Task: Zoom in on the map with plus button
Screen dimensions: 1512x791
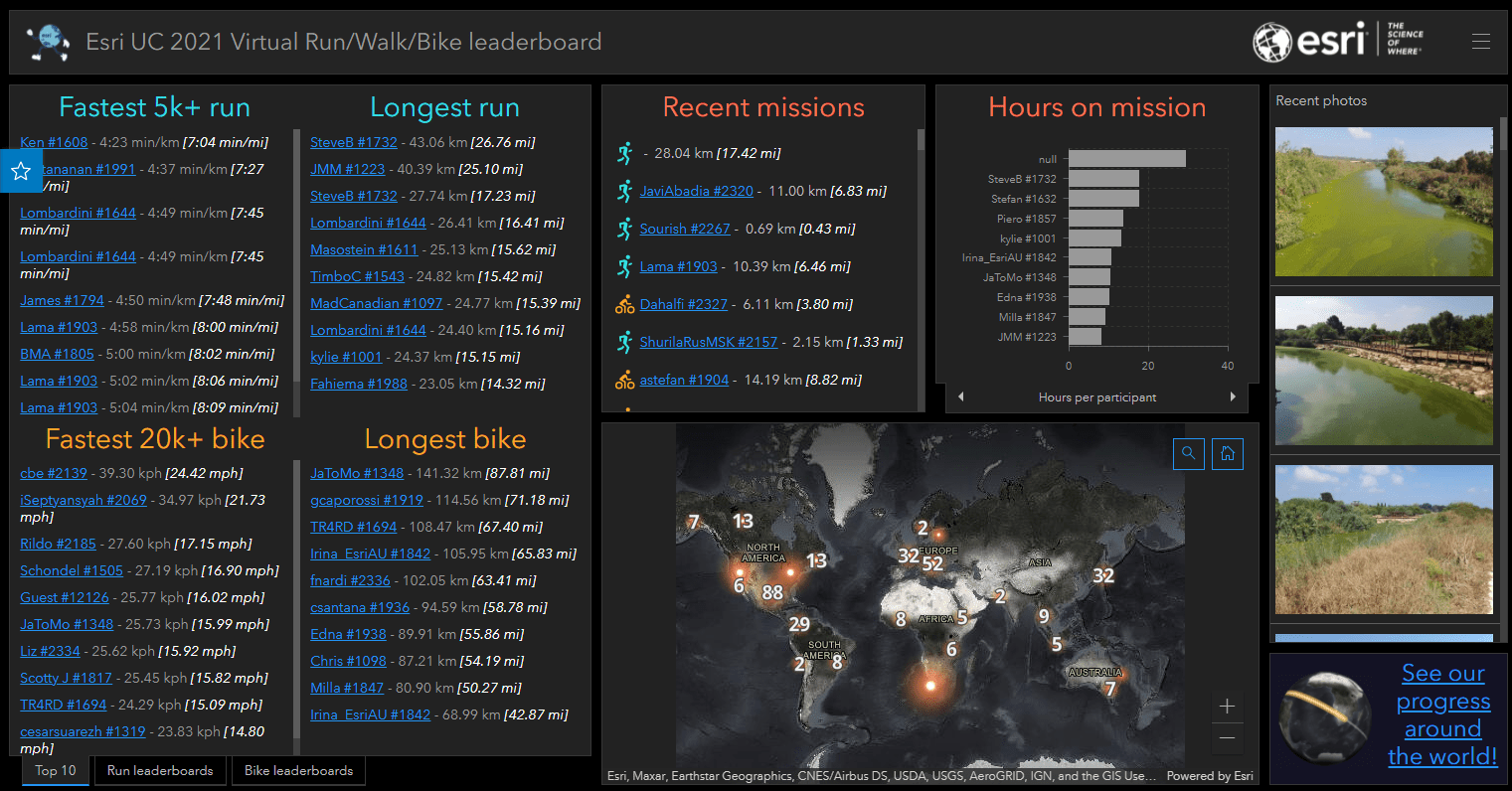Action: pos(1227,706)
